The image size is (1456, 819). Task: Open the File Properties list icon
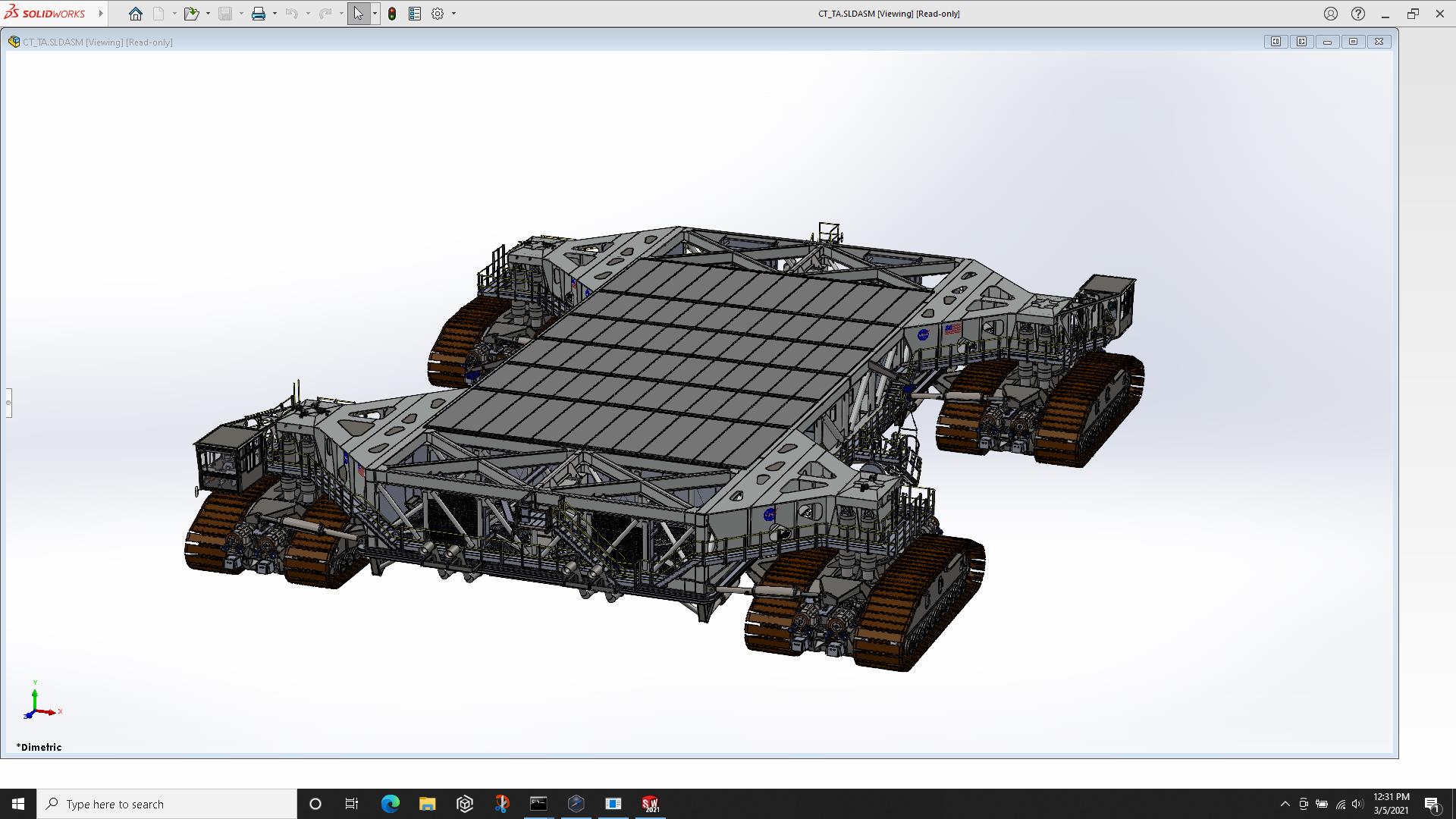coord(415,14)
